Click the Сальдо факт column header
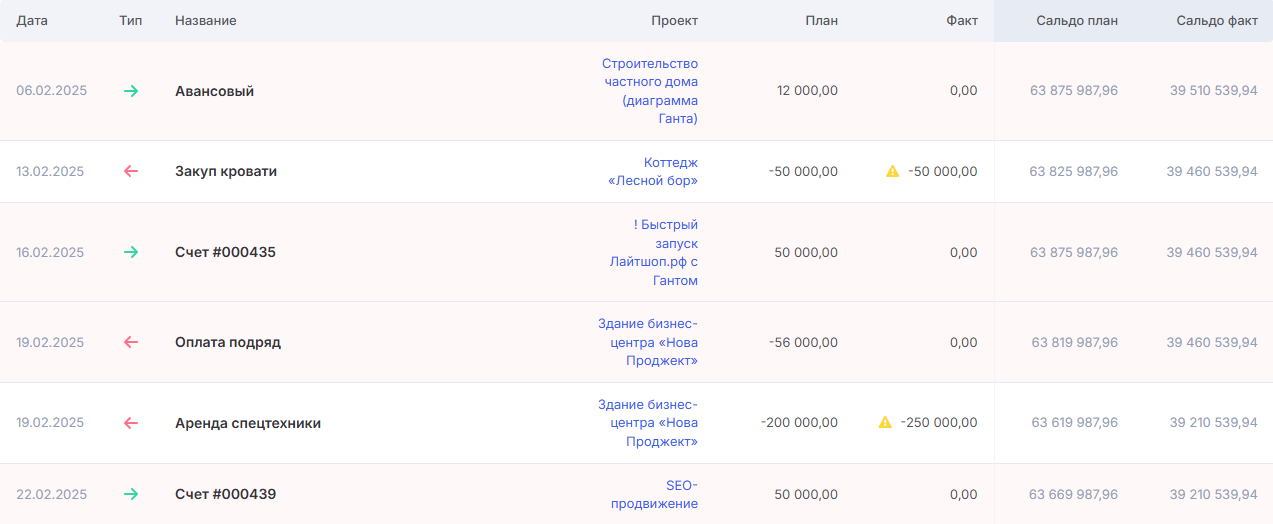The height and width of the screenshot is (524, 1273). (x=1217, y=20)
